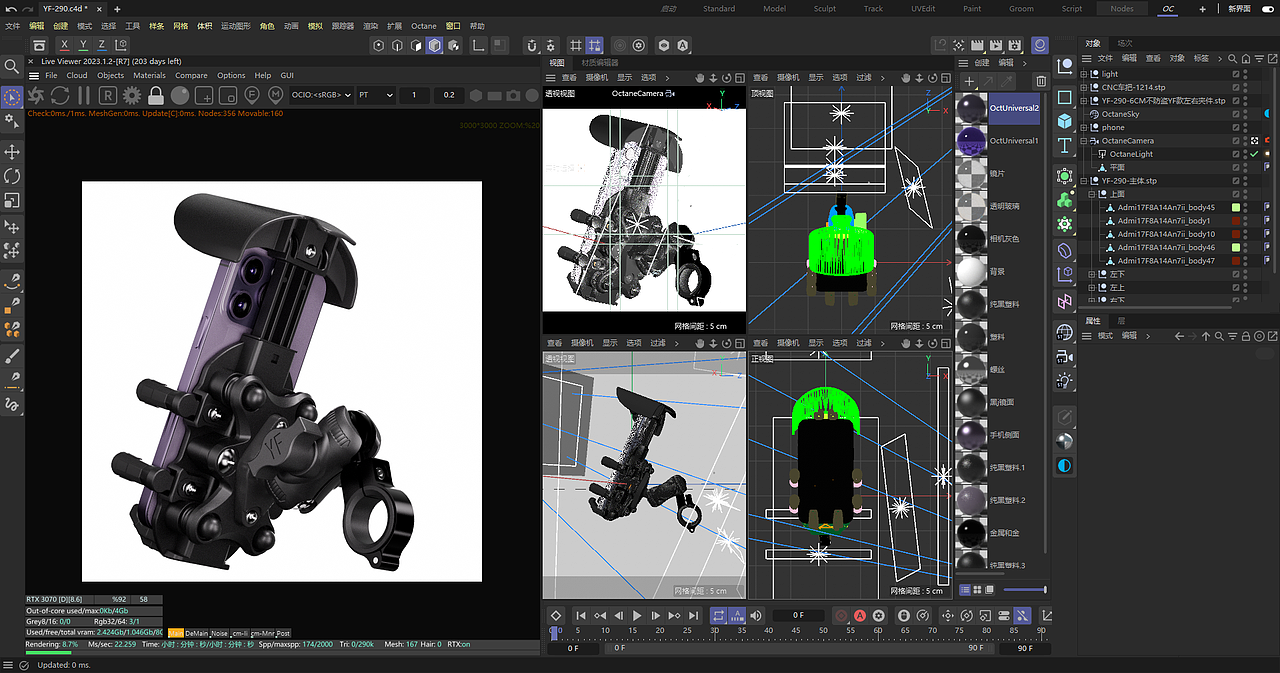Screen dimensions: 1280x673
Task: Select the material picker M icon
Action: click(276, 95)
